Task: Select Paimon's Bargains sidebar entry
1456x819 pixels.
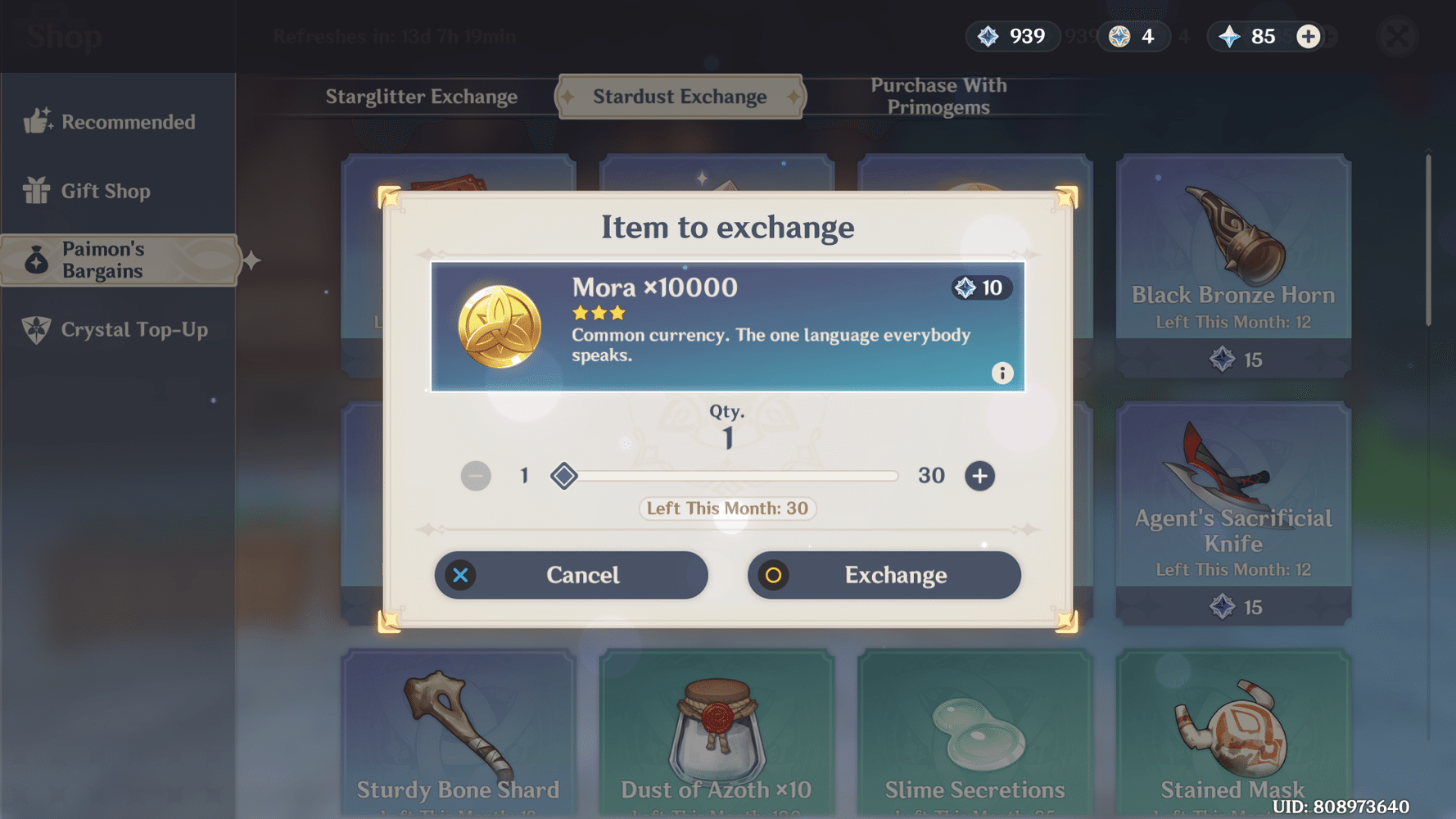Action: (x=119, y=260)
